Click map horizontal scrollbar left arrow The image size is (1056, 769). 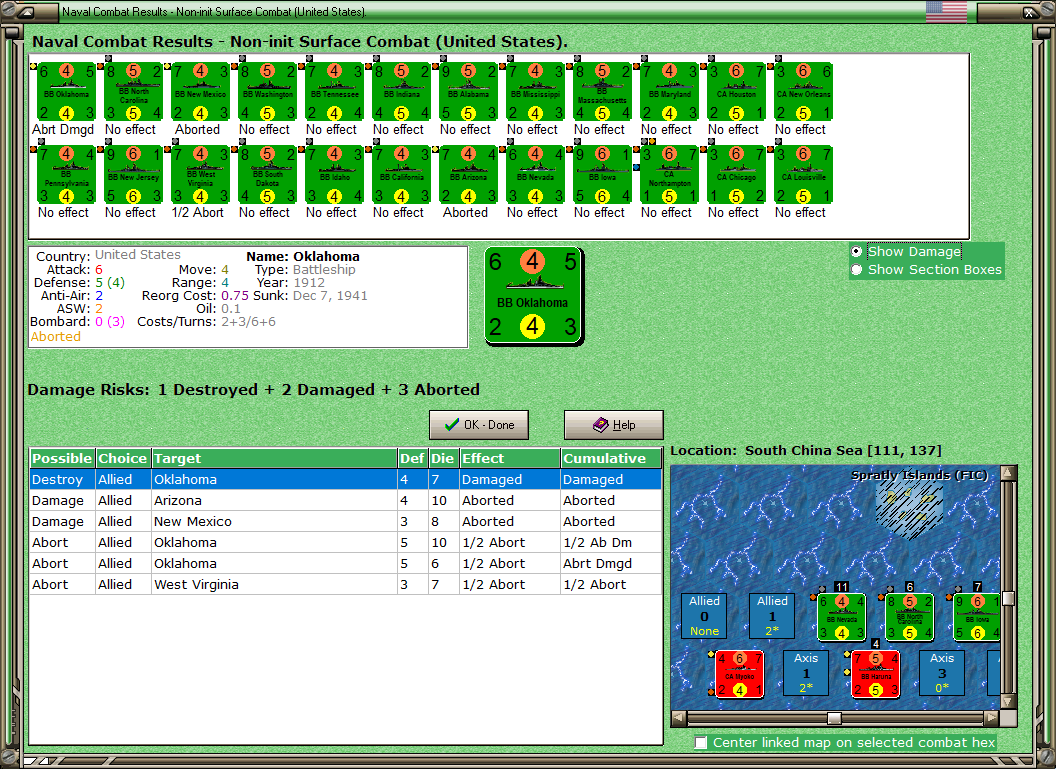point(679,718)
